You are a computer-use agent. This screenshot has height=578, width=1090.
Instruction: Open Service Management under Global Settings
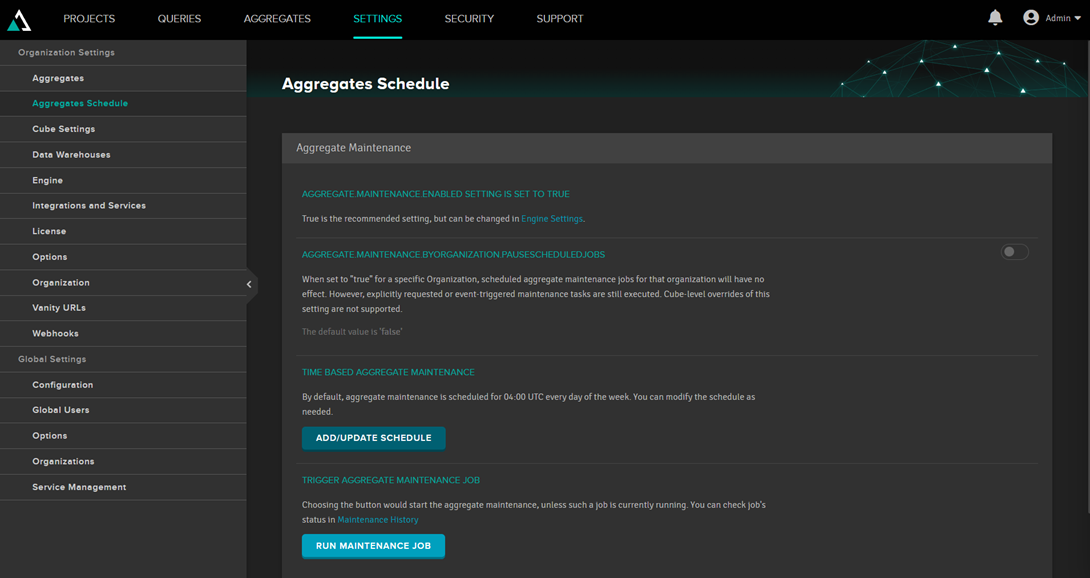[x=79, y=487]
